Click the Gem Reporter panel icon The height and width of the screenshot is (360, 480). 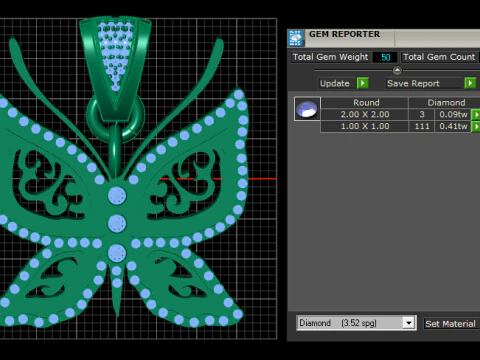[x=296, y=38]
